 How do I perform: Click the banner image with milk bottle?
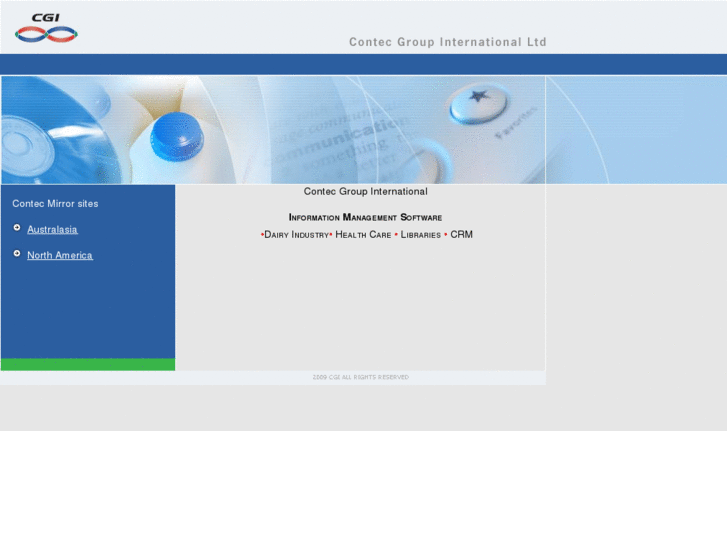274,130
